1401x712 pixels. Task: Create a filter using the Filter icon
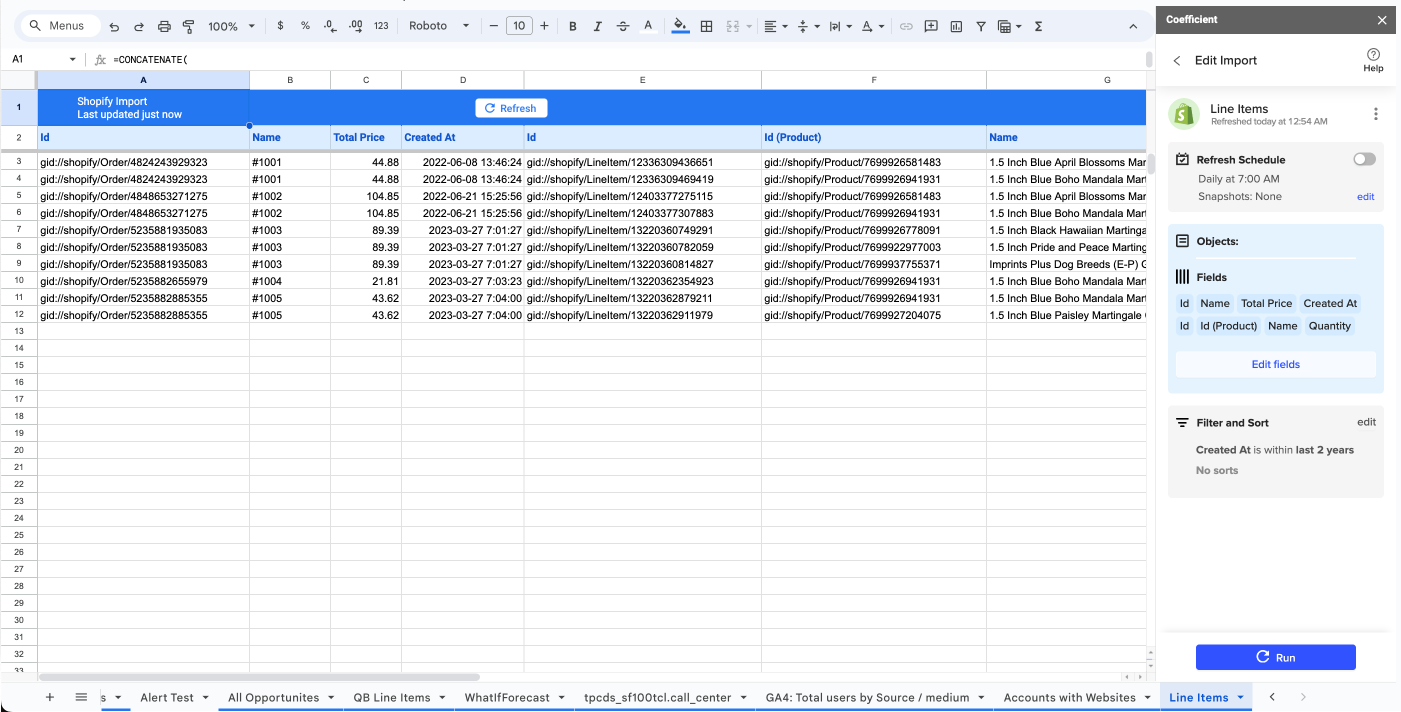[981, 25]
